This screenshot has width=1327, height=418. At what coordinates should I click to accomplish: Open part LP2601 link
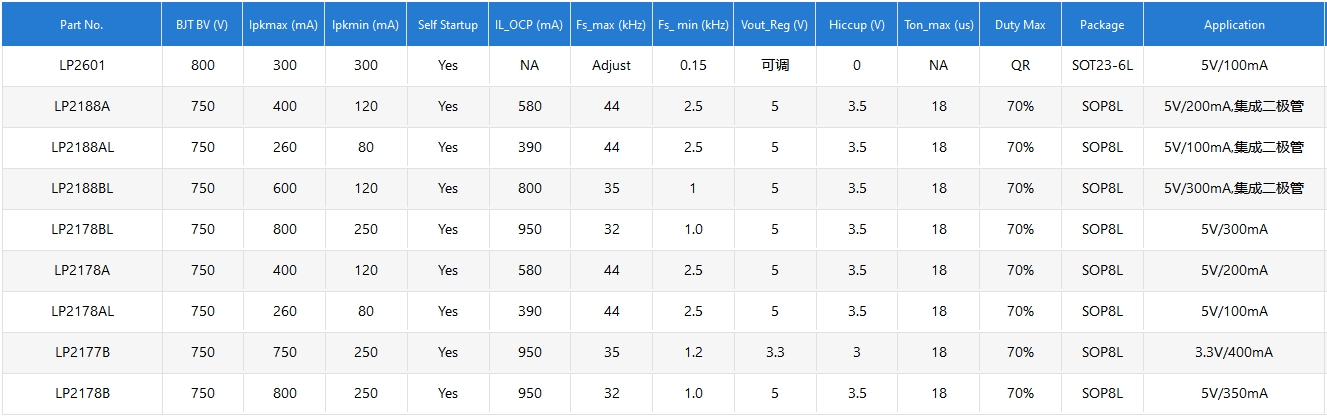(82, 65)
